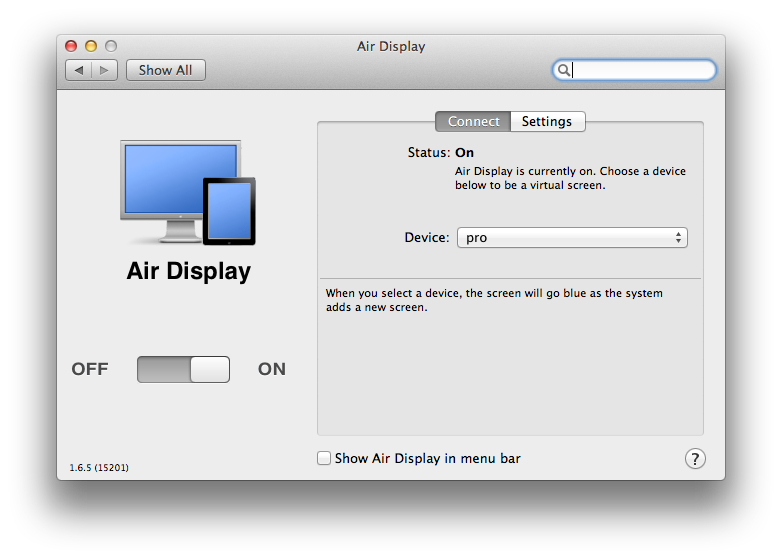Toggle the Air Display OFF/ON switch

coord(184,370)
